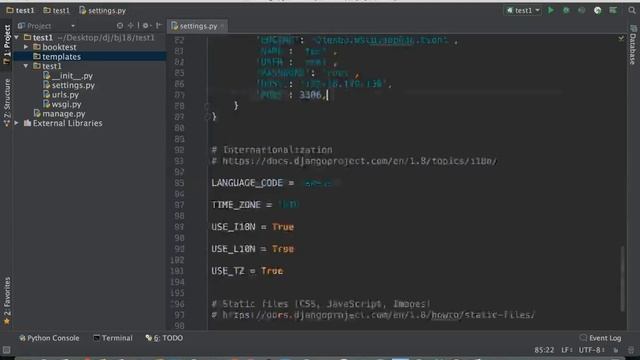Hide the Project panel with the hide icon

[x=159, y=26]
